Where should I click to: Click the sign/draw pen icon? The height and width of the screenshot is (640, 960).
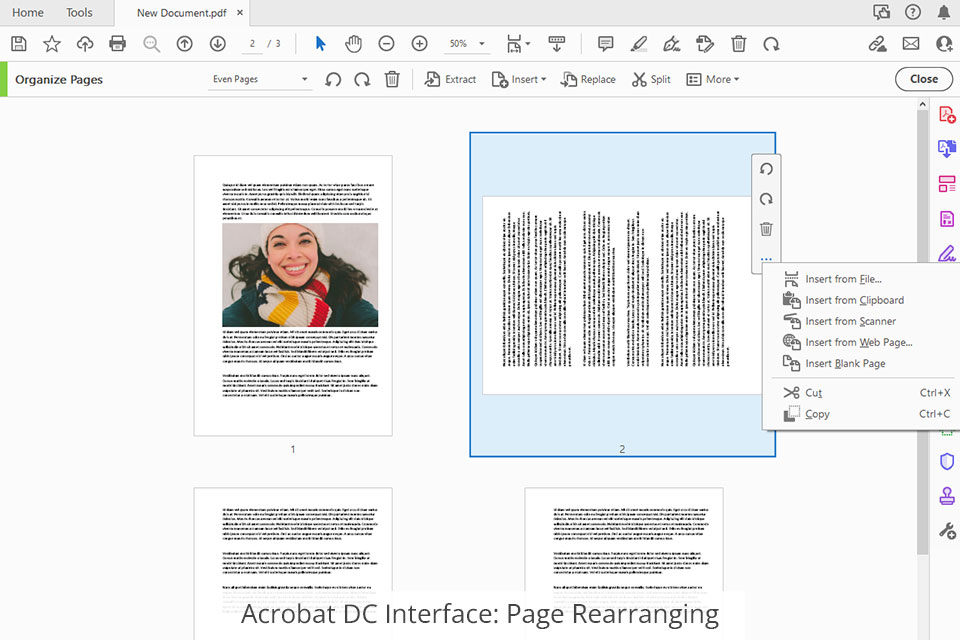pyautogui.click(x=672, y=43)
